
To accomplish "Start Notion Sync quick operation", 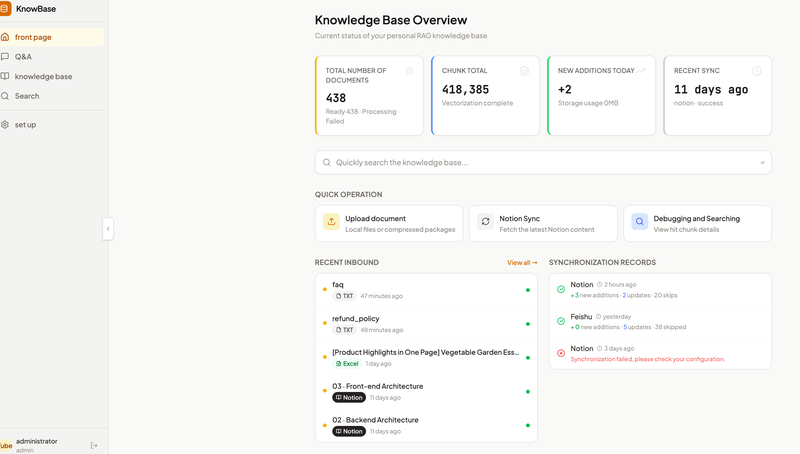I will [x=543, y=223].
